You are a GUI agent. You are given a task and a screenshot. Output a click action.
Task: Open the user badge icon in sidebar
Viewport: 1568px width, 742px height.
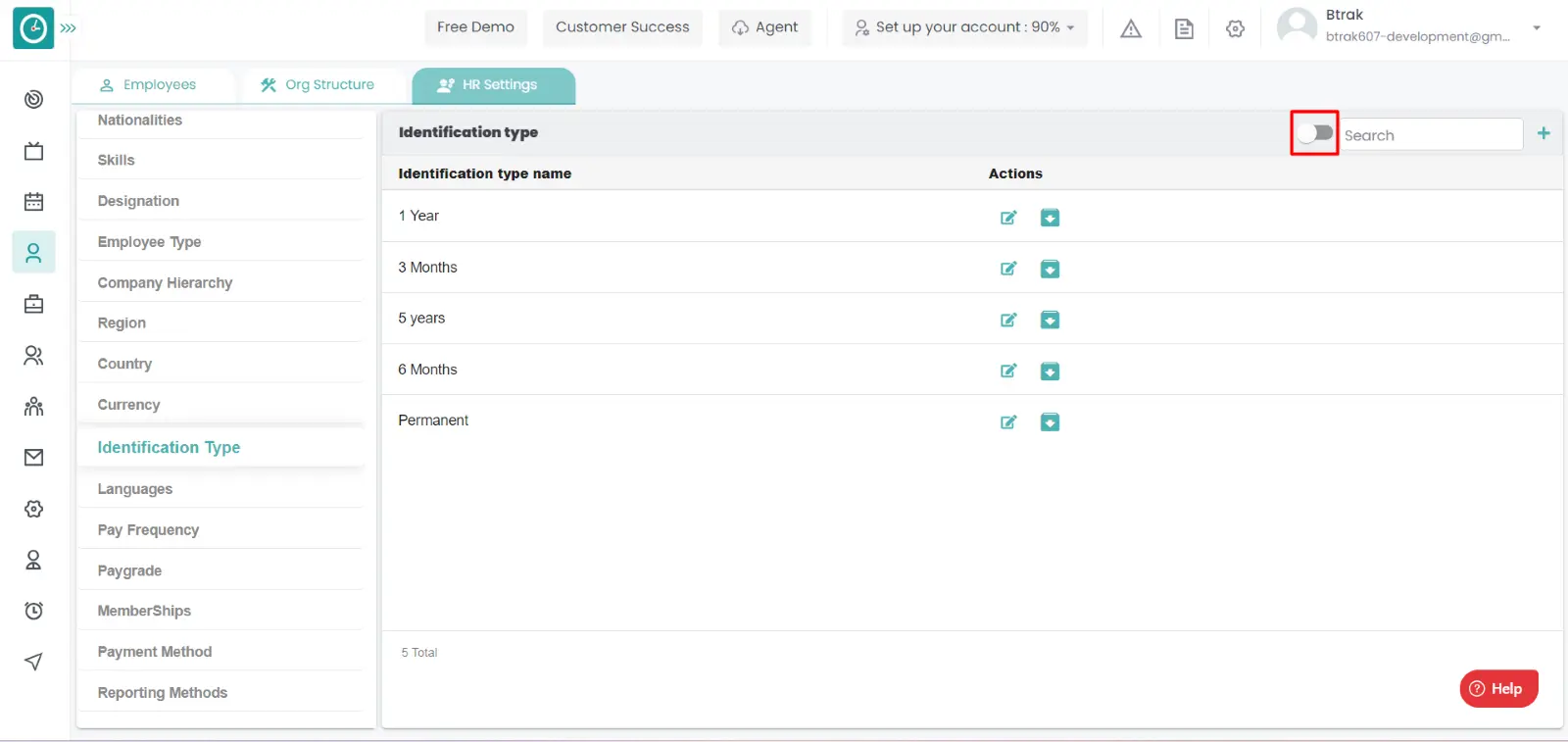coord(33,560)
